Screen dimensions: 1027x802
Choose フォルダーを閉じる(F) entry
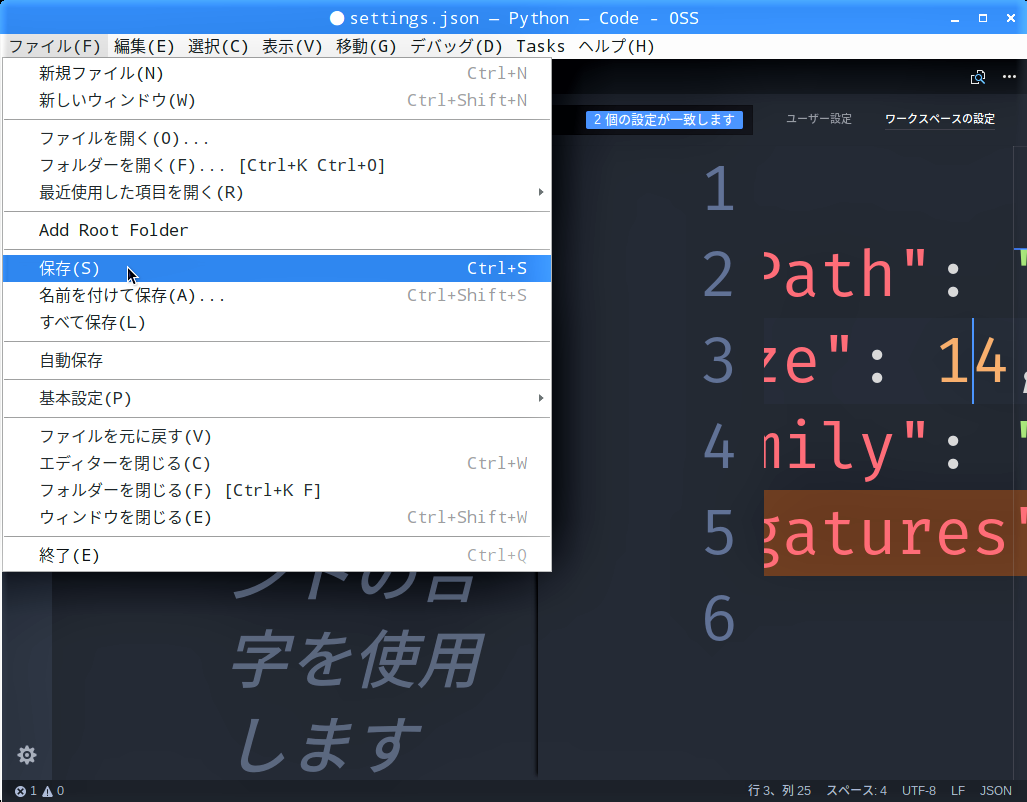[x=277, y=490]
